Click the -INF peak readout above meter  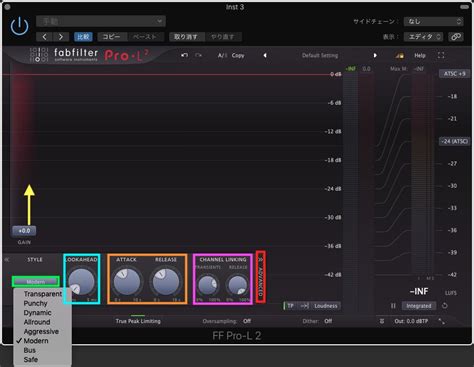click(x=351, y=69)
